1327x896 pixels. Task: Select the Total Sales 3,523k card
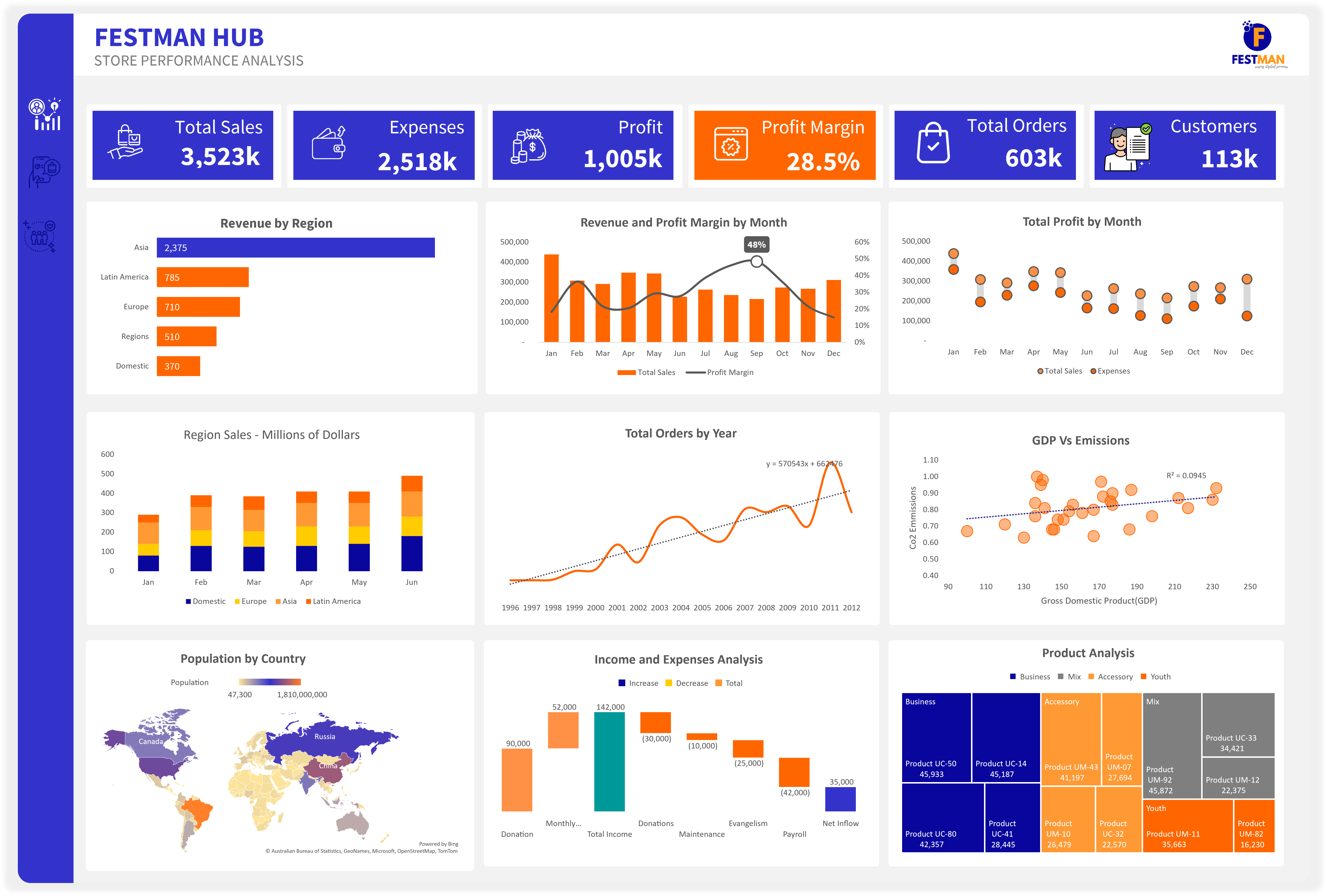point(183,145)
